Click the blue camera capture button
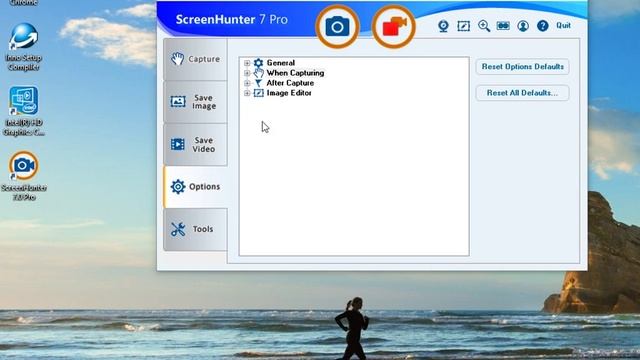This screenshot has width=640, height=360. coord(337,27)
